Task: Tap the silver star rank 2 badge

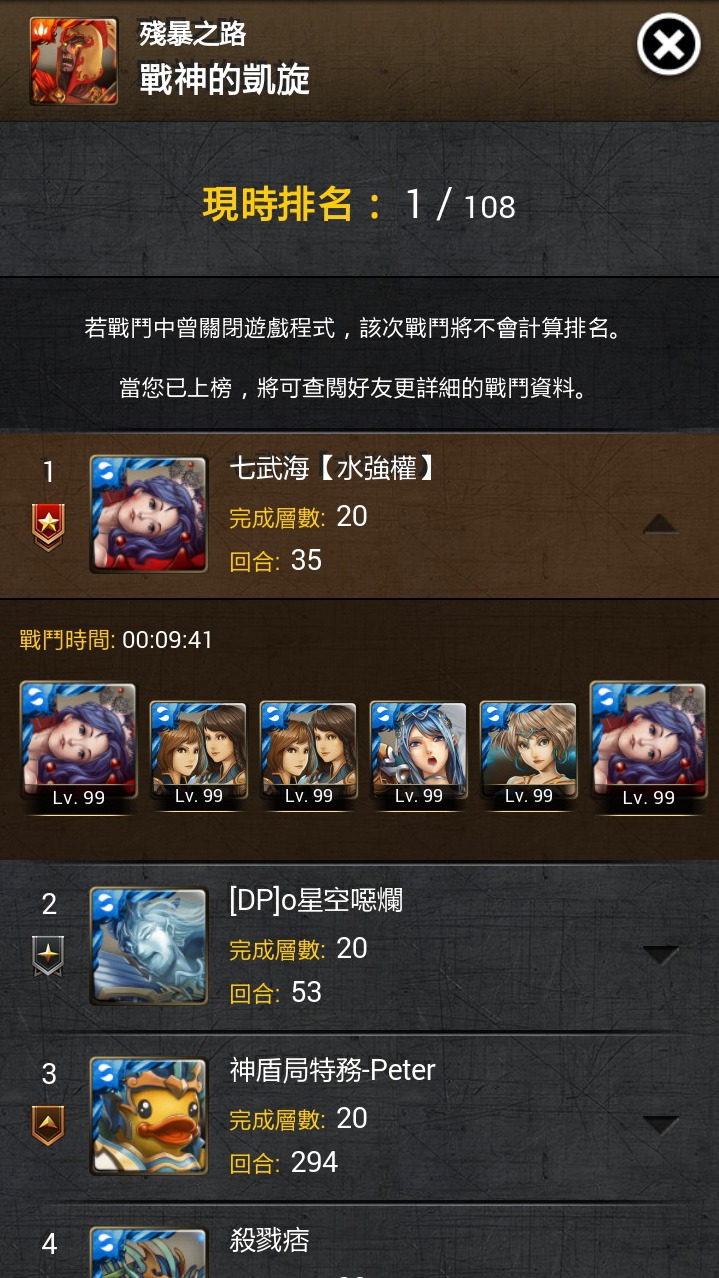Action: (x=48, y=957)
